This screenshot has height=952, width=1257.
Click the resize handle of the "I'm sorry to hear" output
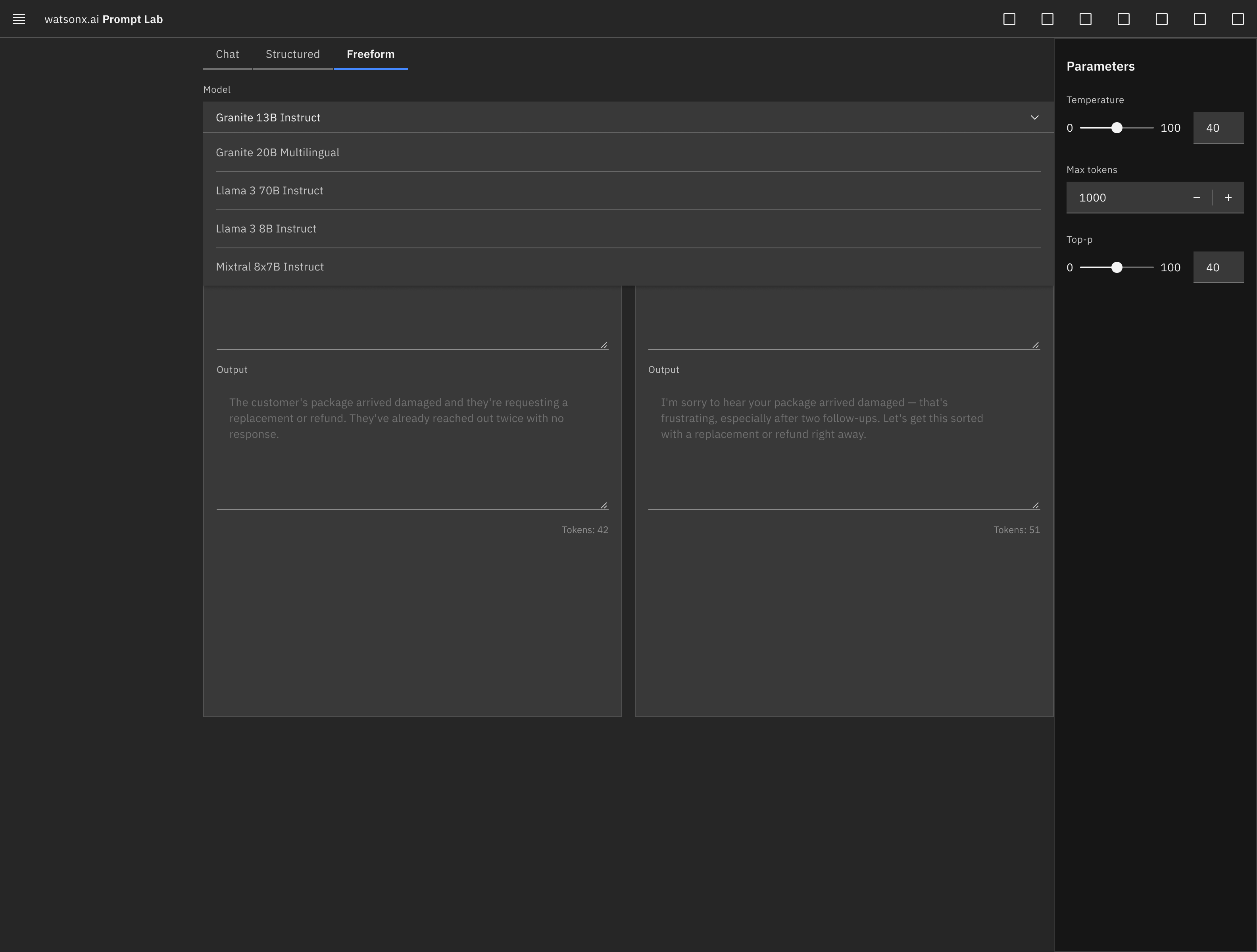tap(1035, 505)
